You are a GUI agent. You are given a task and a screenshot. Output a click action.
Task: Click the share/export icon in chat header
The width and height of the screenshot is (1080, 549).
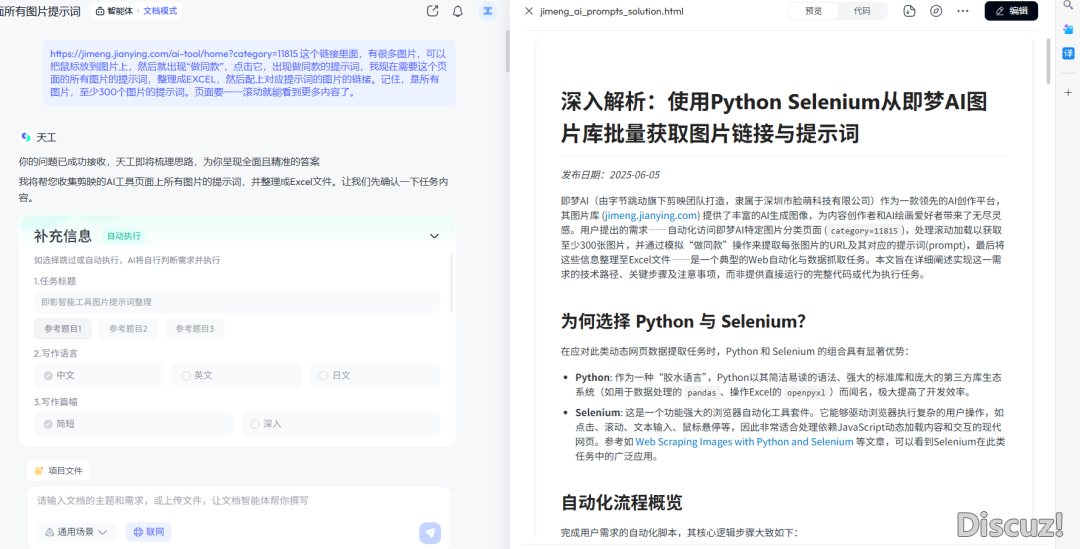coord(432,11)
